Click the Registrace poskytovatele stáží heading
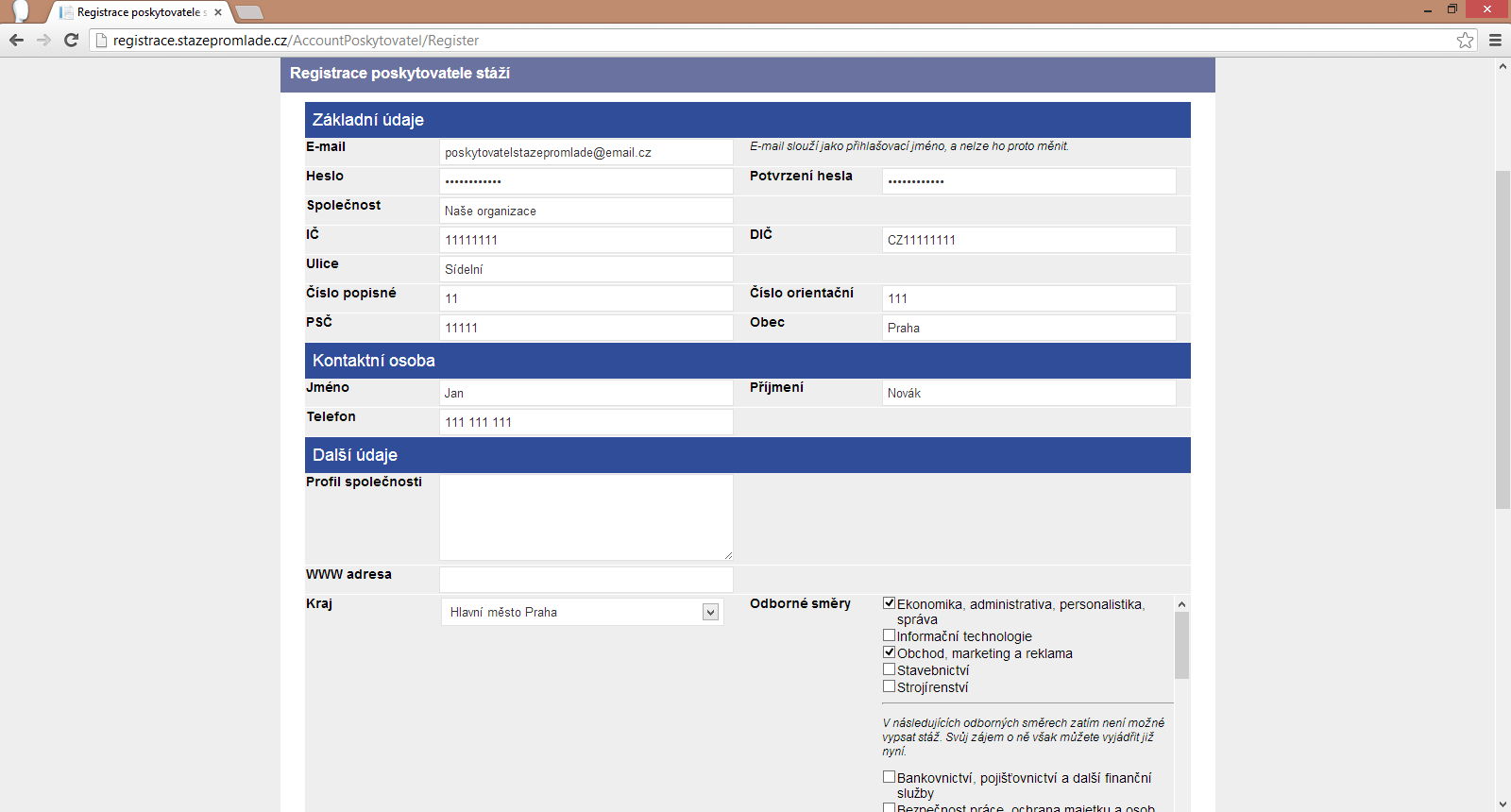The height and width of the screenshot is (812, 1511). [399, 74]
